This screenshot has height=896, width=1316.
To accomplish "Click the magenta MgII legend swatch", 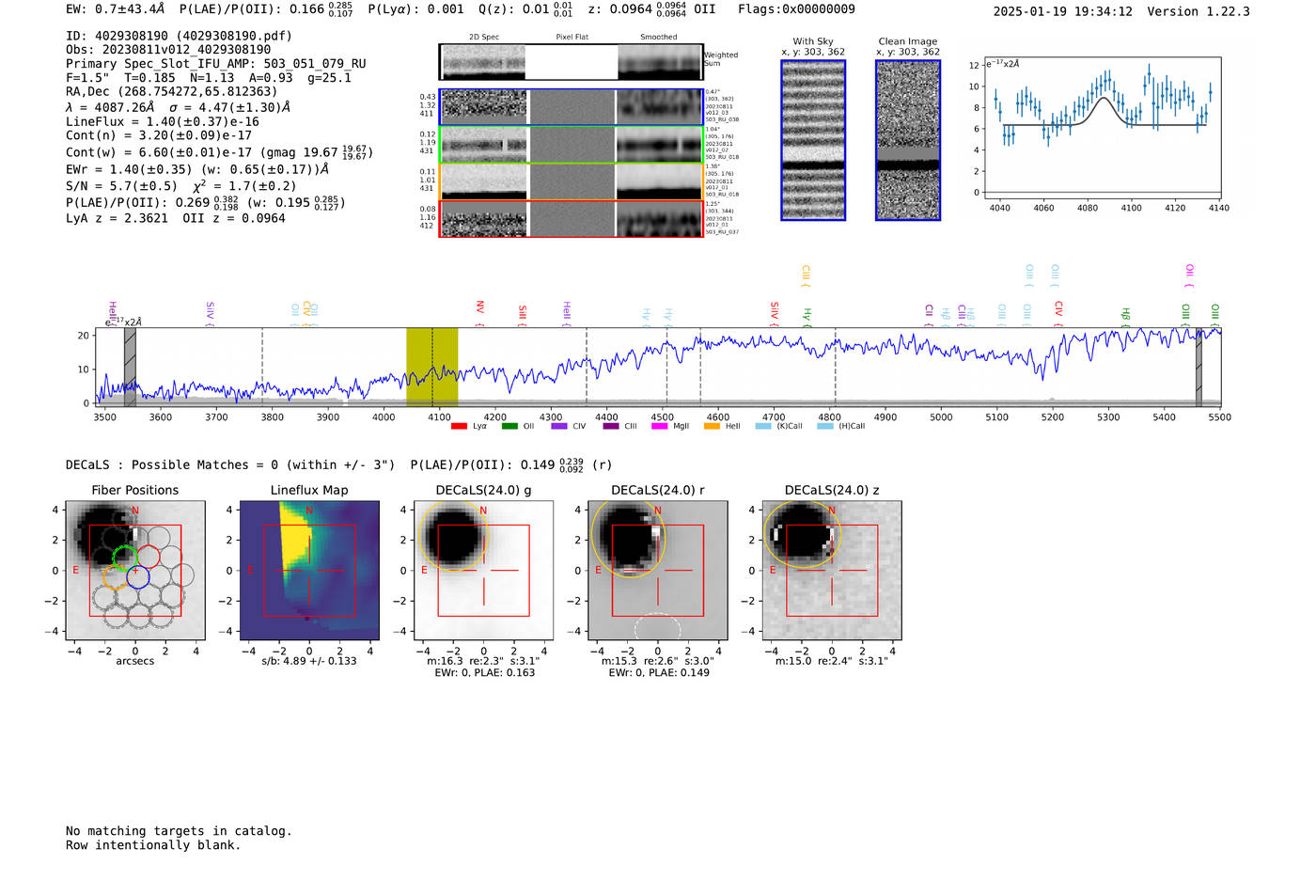I will click(660, 426).
